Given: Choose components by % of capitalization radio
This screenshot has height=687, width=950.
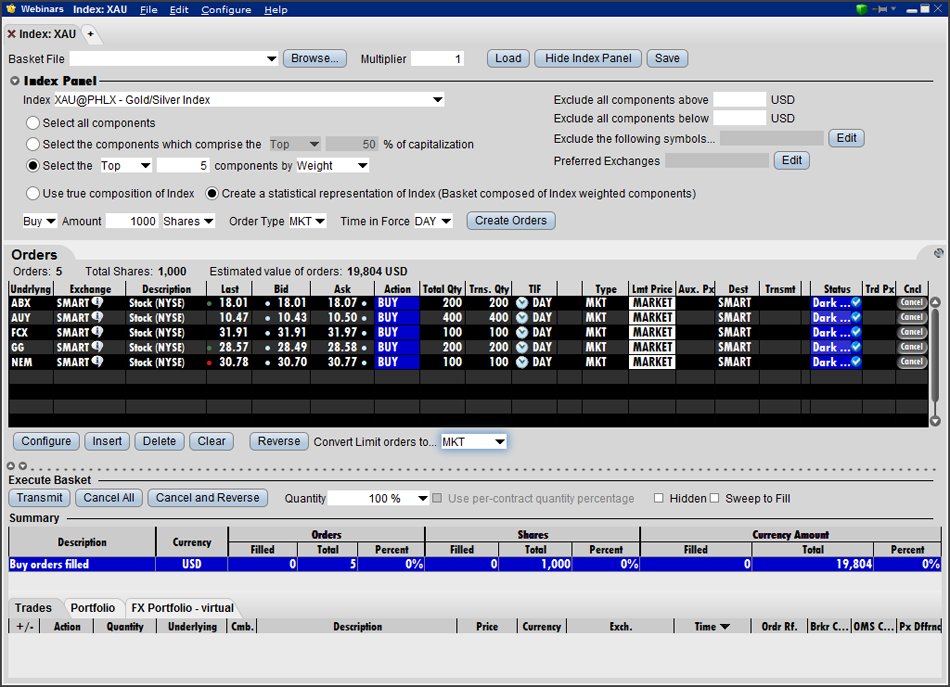Looking at the screenshot, I should [x=33, y=144].
